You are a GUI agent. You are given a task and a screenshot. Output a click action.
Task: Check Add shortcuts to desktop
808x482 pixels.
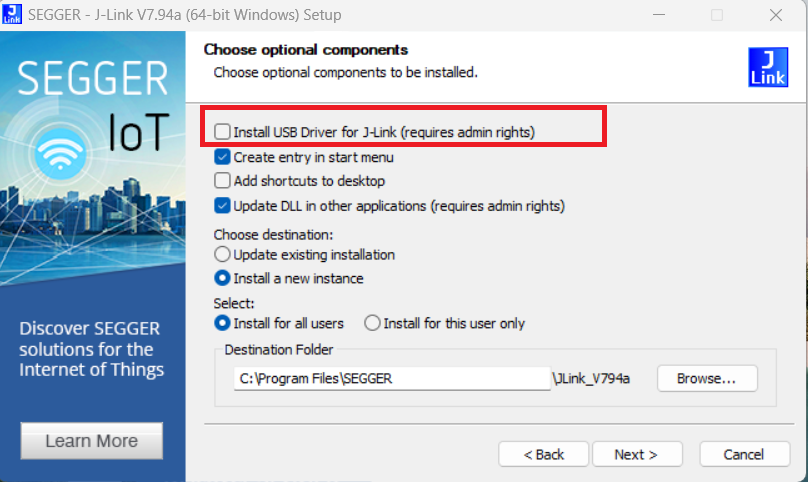pos(222,180)
